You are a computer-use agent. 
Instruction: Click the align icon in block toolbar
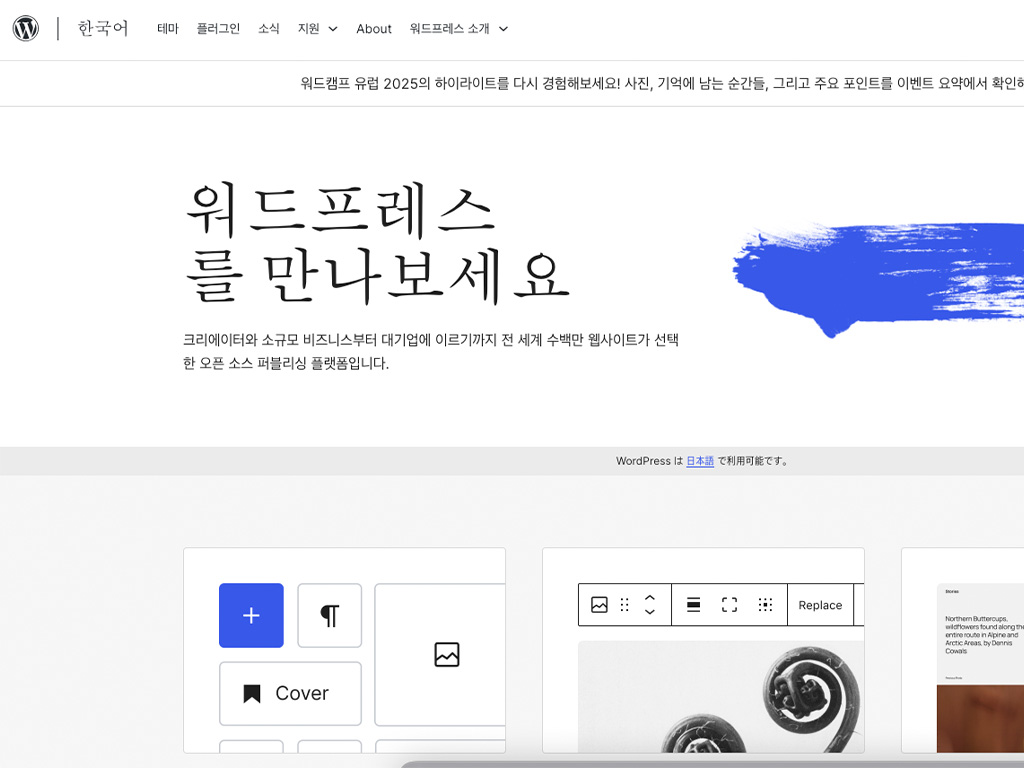[694, 605]
